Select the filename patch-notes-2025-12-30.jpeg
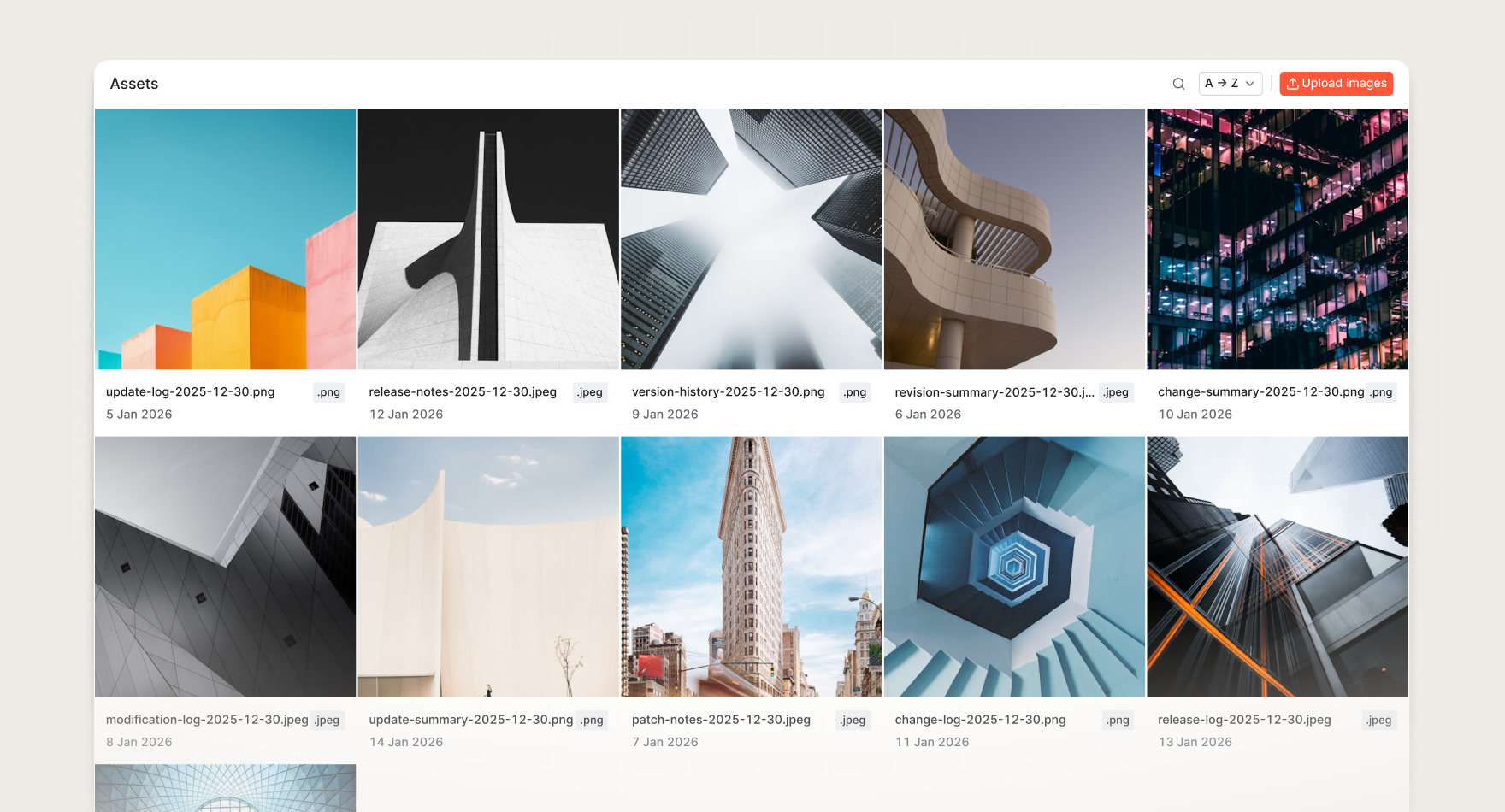The width and height of the screenshot is (1505, 812). click(x=721, y=720)
